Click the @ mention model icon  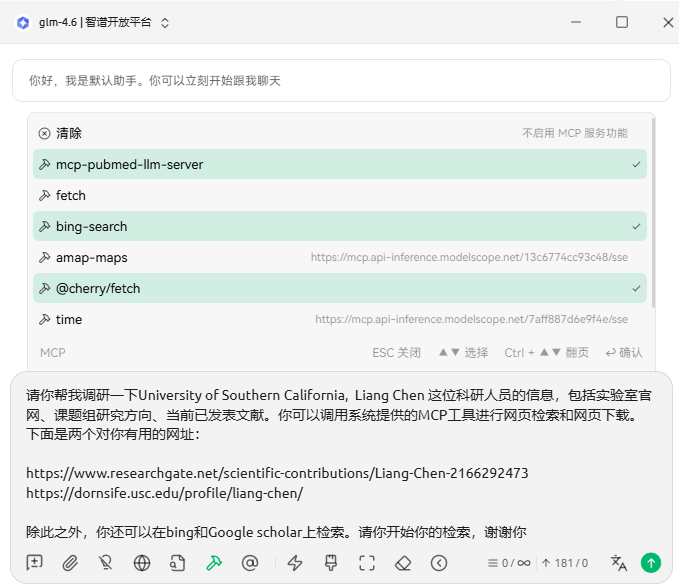[x=250, y=563]
